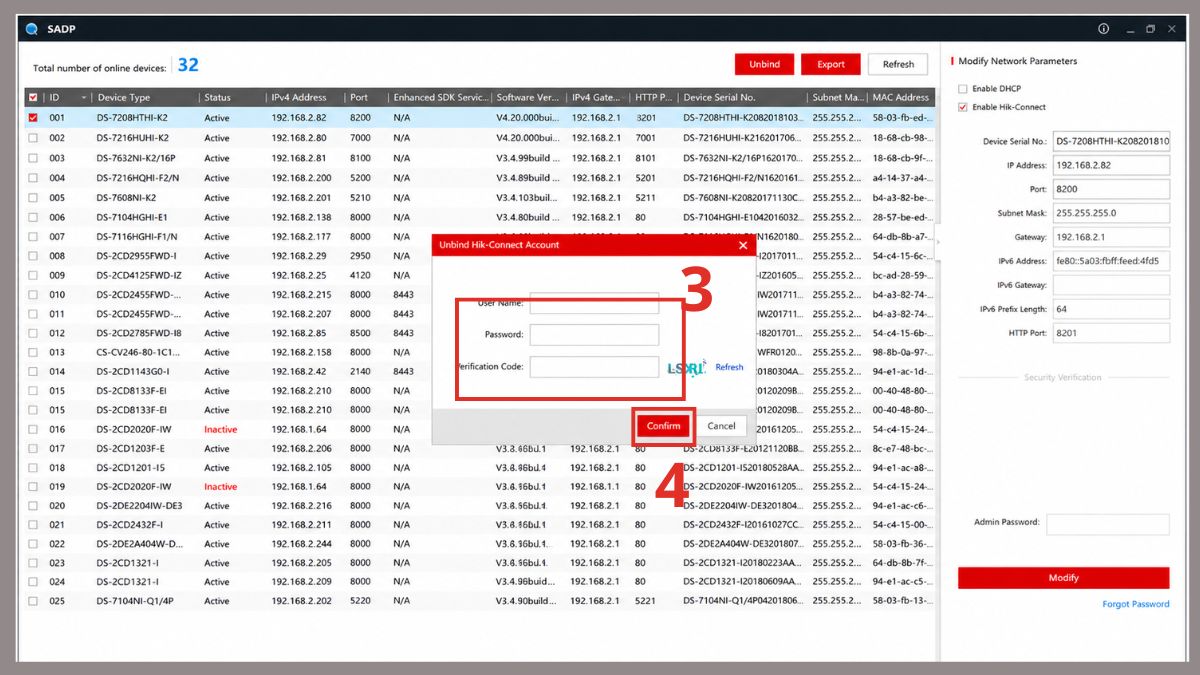Cancel the Unbind Hik-Connect Account dialog

[x=721, y=426]
